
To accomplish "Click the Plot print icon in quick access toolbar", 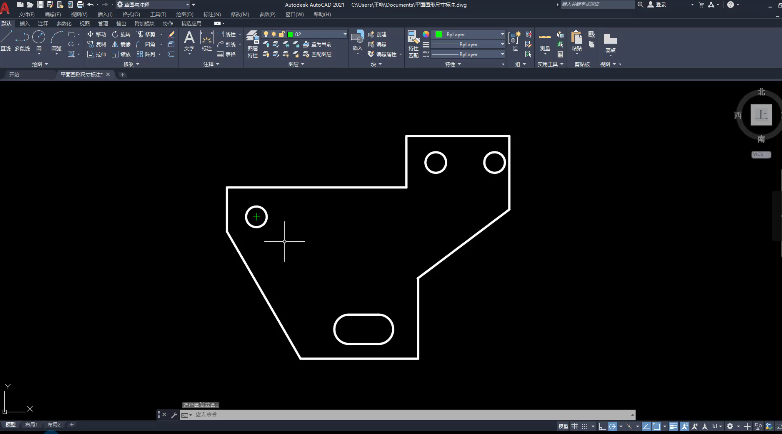I will click(80, 4).
